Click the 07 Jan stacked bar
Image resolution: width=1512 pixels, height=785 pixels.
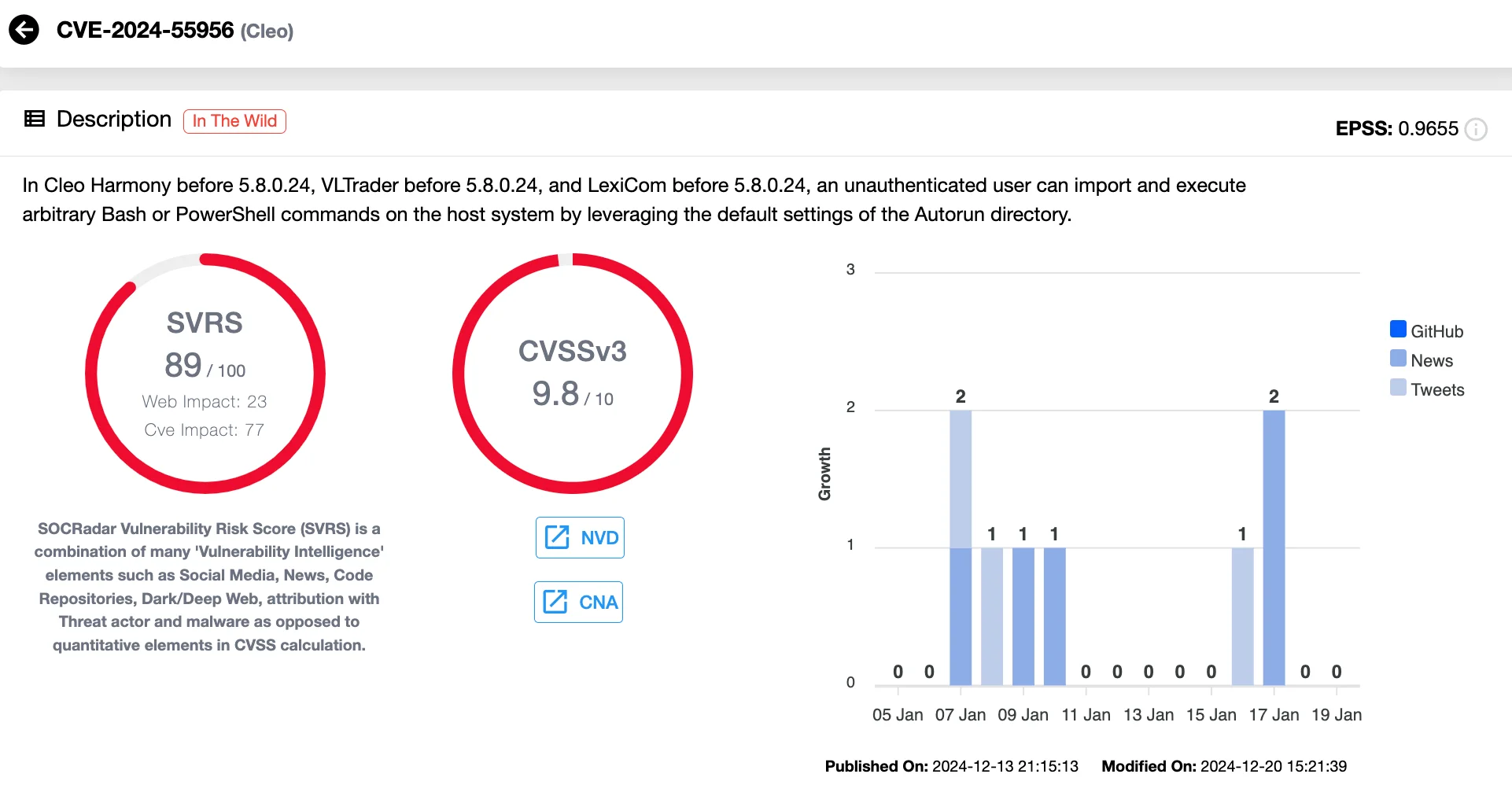[961, 547]
